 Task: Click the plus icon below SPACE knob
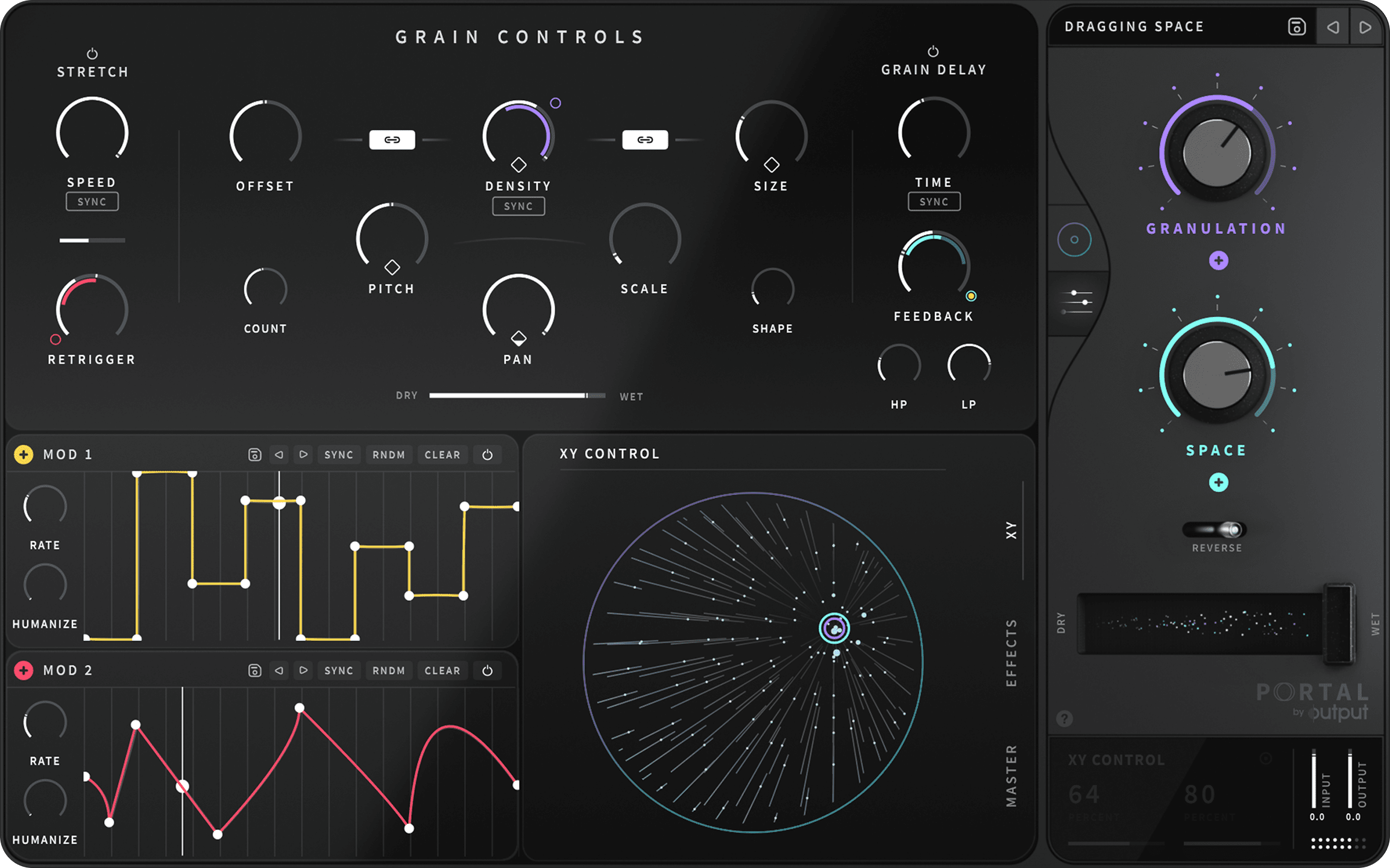click(x=1215, y=484)
